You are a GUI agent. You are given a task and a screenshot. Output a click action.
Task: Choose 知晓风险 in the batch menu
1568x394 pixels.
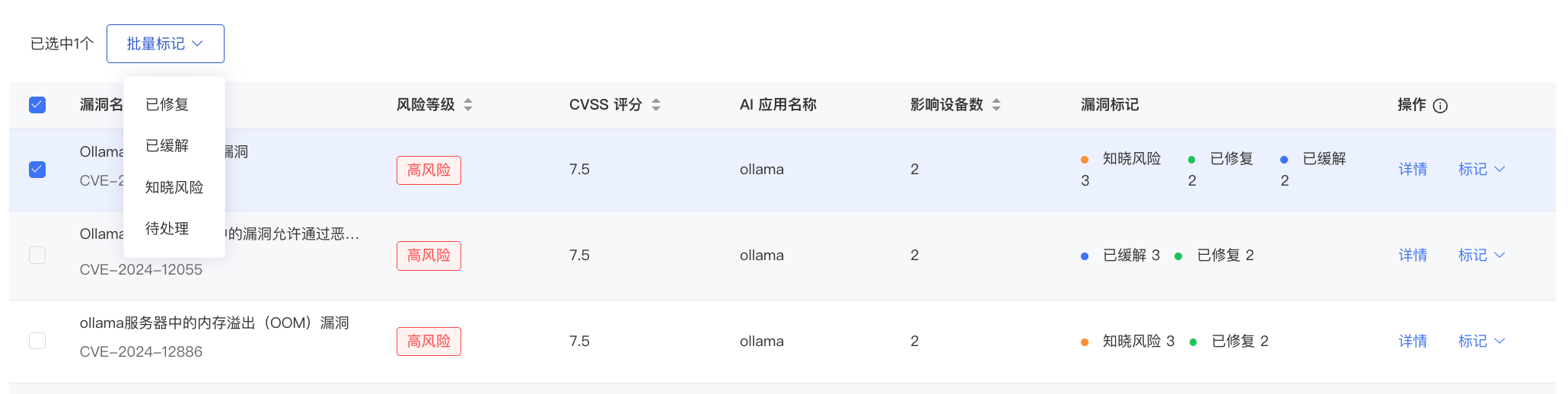pos(174,187)
